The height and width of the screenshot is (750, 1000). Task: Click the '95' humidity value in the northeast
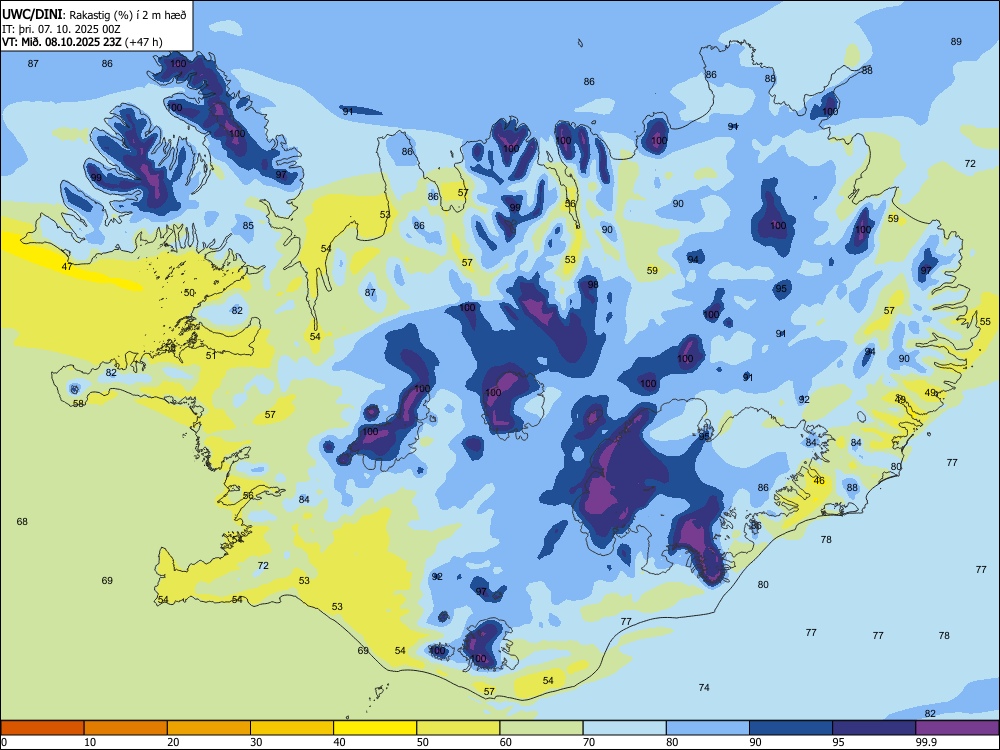pyautogui.click(x=781, y=288)
